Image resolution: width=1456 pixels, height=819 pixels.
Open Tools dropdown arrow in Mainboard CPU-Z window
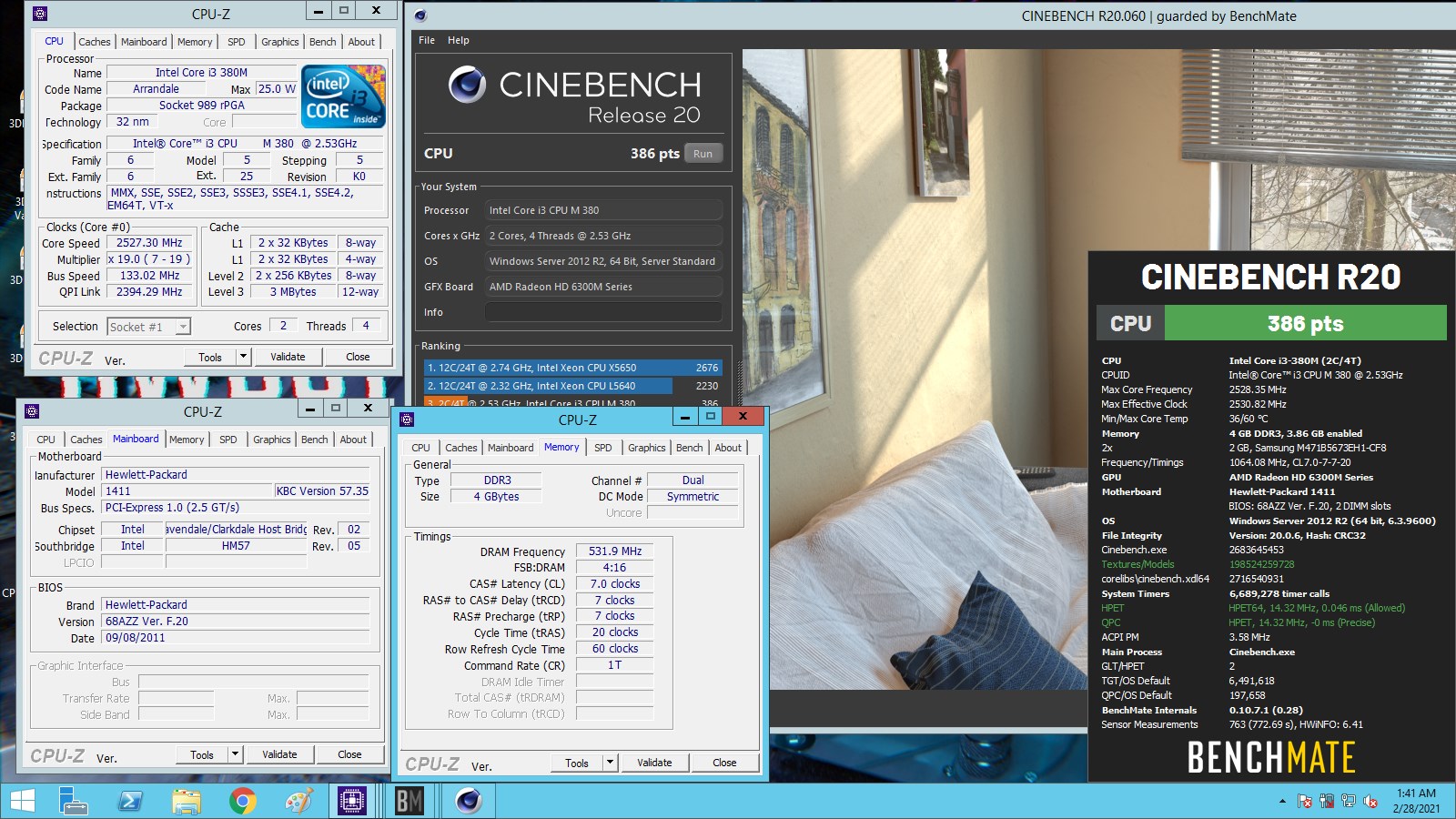(235, 754)
